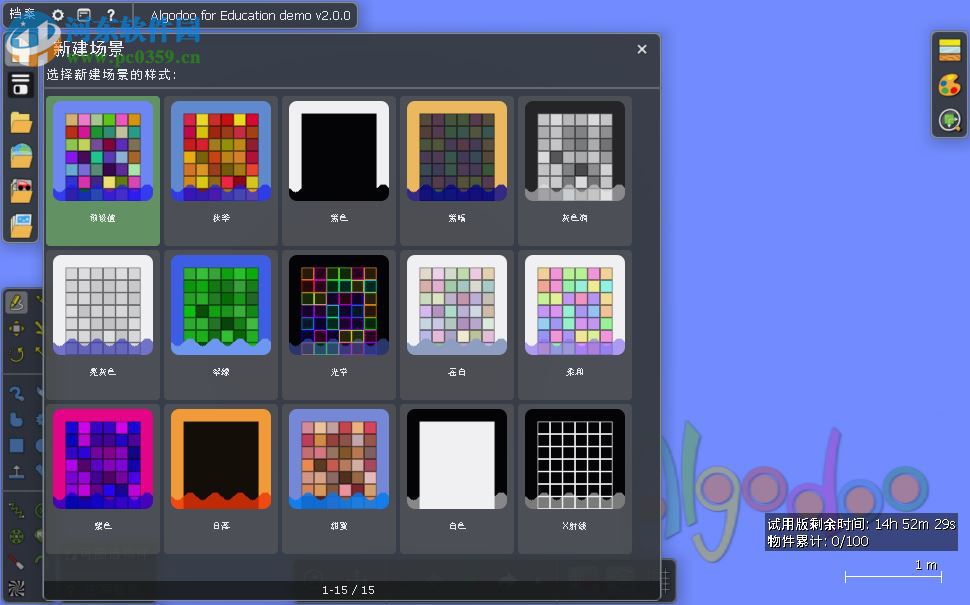The width and height of the screenshot is (970, 605).
Task: Click the 1 m scale ruler
Action: [893, 572]
